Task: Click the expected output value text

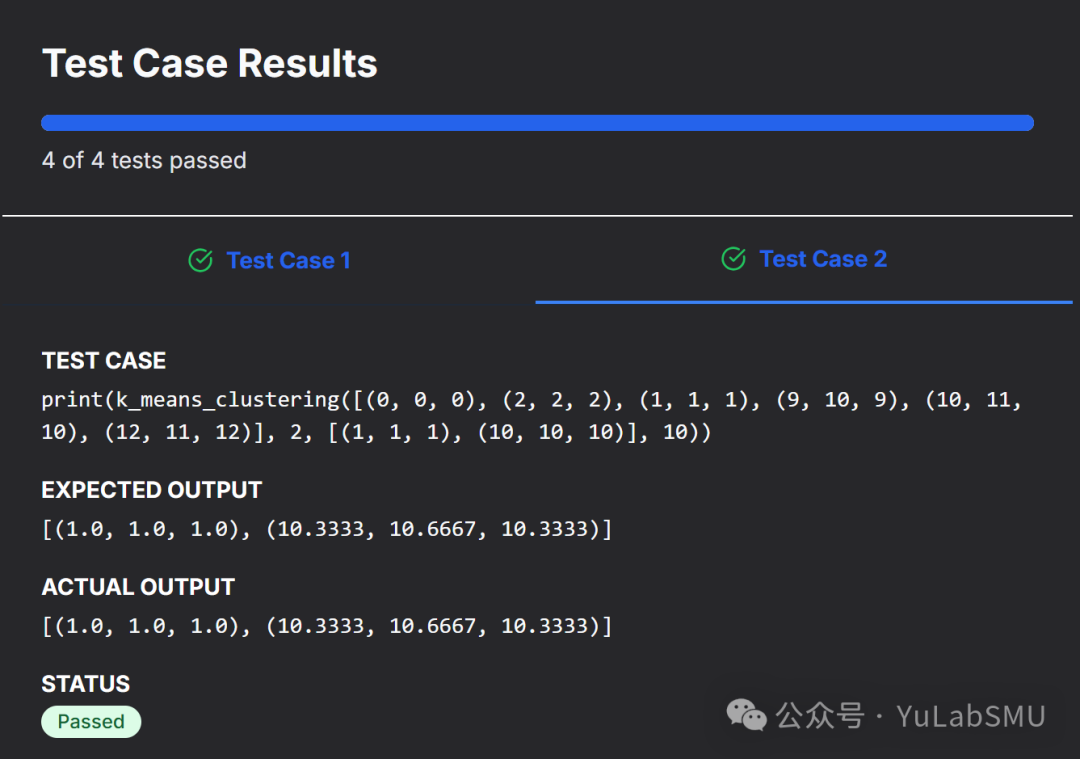Action: pyautogui.click(x=326, y=529)
